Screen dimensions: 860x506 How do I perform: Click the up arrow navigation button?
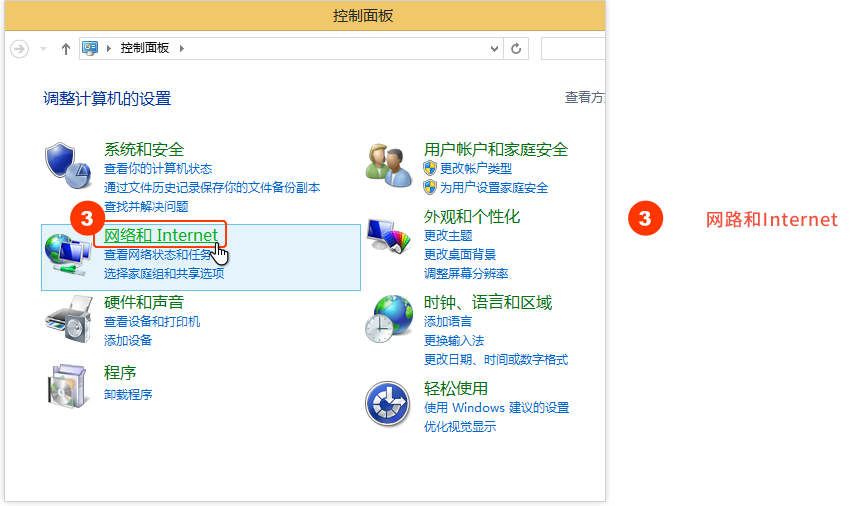(x=66, y=48)
